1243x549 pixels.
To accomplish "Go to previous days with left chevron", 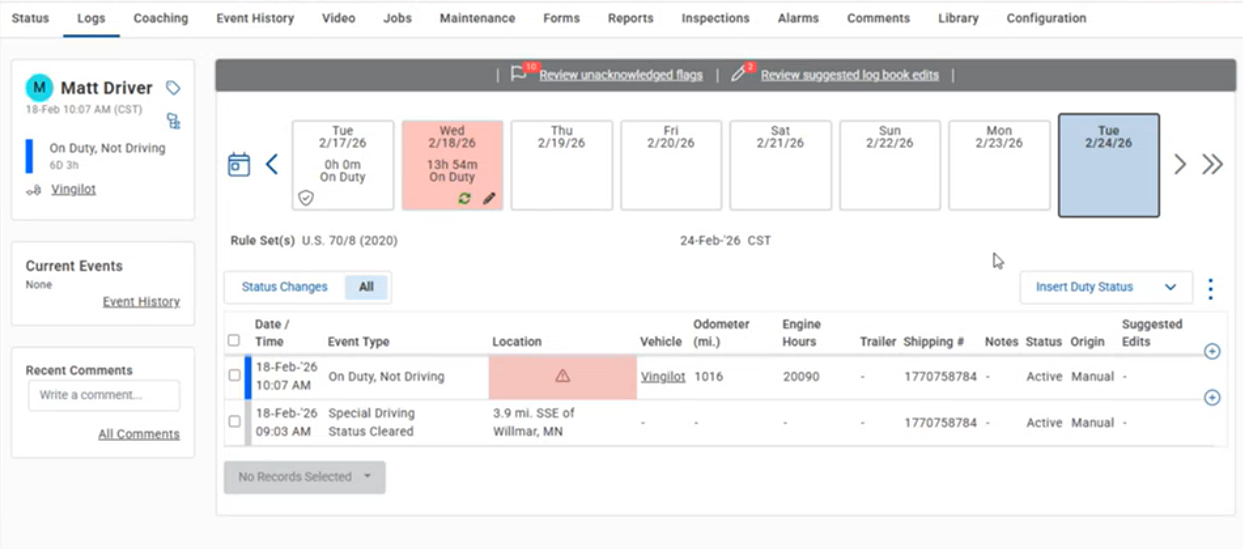I will [271, 164].
